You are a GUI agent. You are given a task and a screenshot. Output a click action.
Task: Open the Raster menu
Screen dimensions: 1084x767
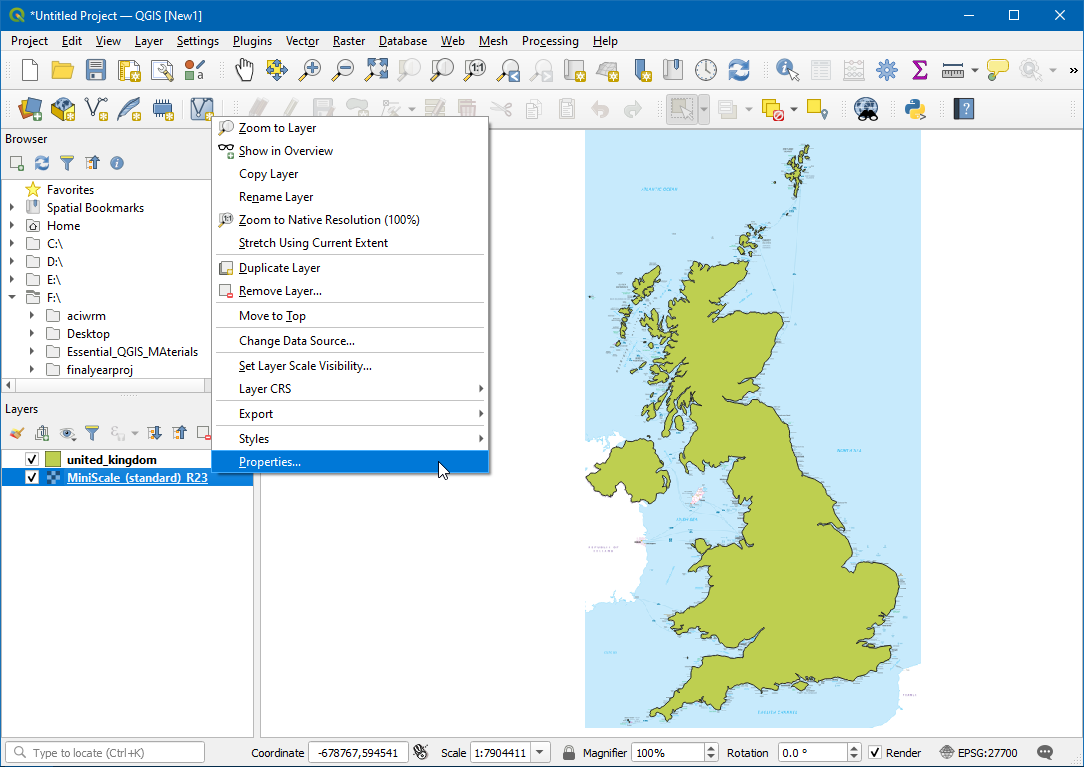tap(349, 41)
